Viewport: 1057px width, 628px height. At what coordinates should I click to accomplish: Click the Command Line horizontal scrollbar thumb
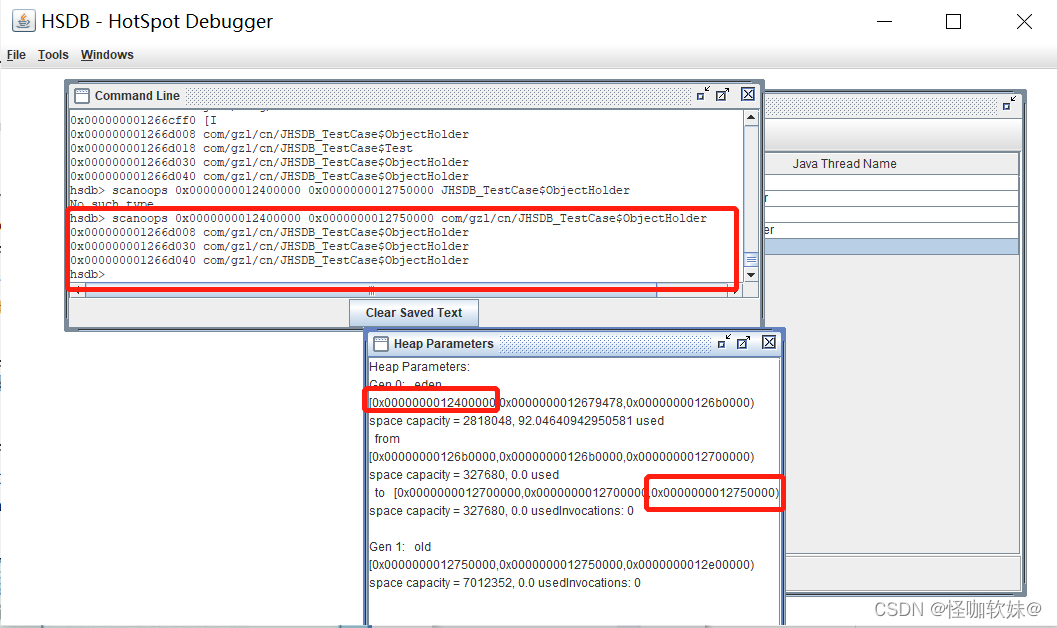[371, 291]
